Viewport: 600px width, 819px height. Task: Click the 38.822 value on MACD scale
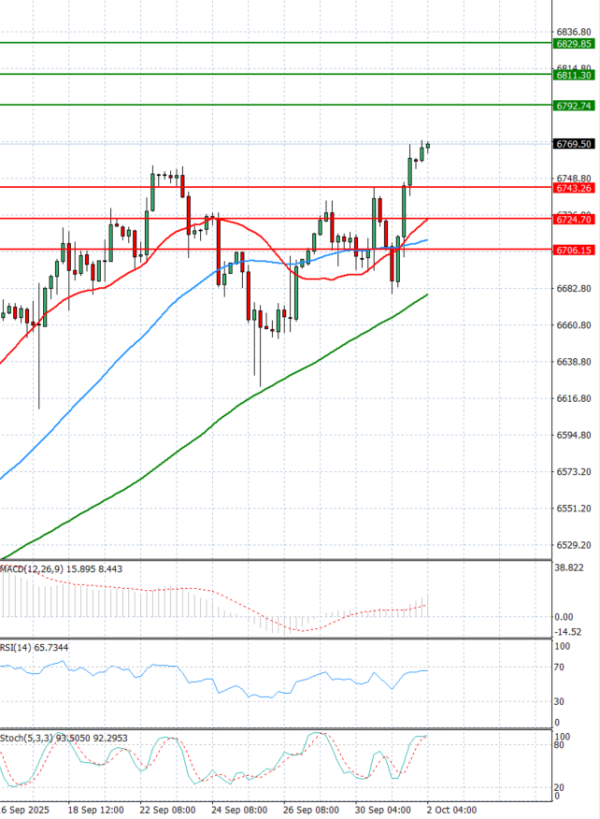coord(570,567)
